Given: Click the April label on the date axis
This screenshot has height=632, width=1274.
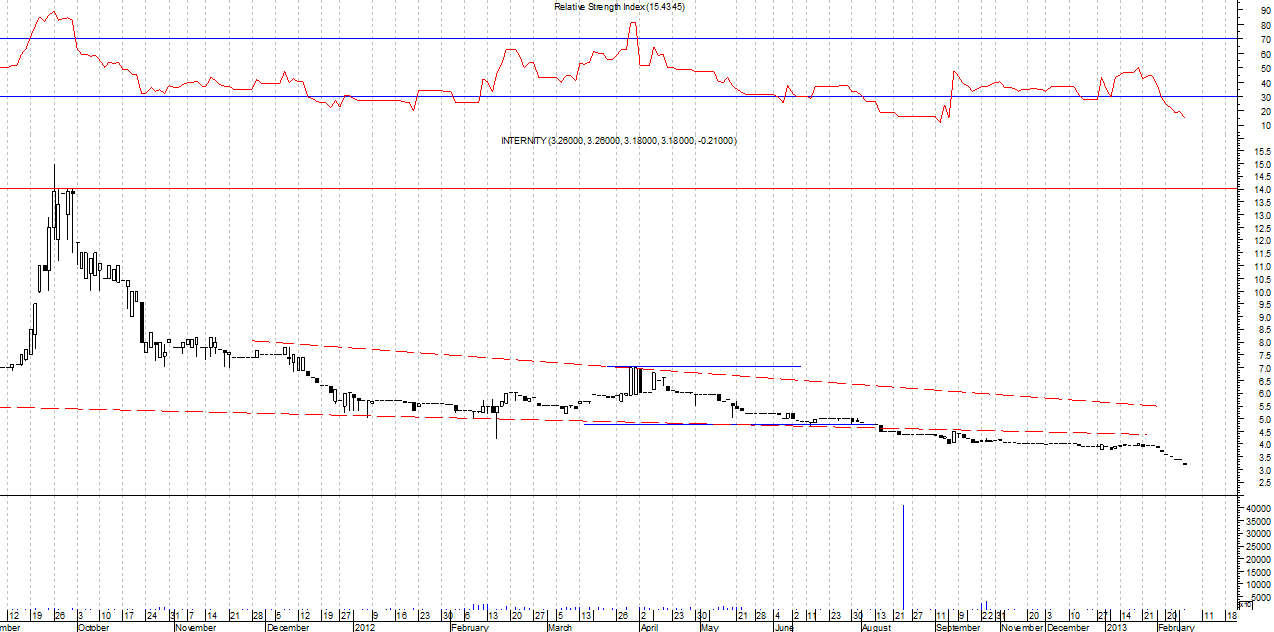Looking at the screenshot, I should [648, 628].
